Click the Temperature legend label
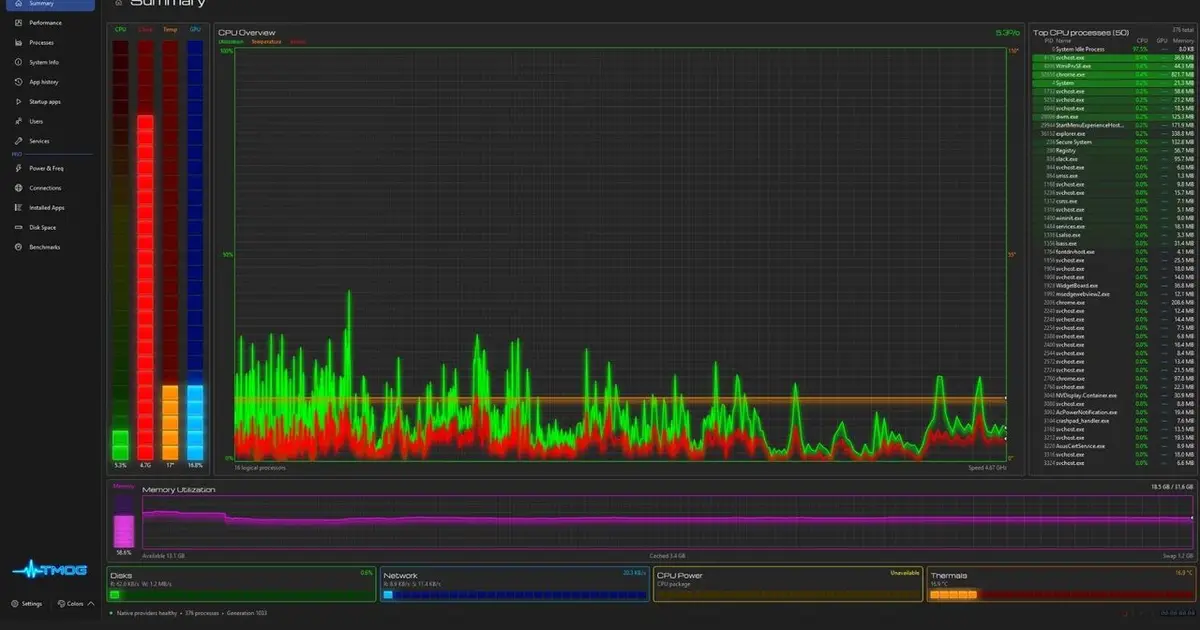1200x630 pixels. click(266, 42)
